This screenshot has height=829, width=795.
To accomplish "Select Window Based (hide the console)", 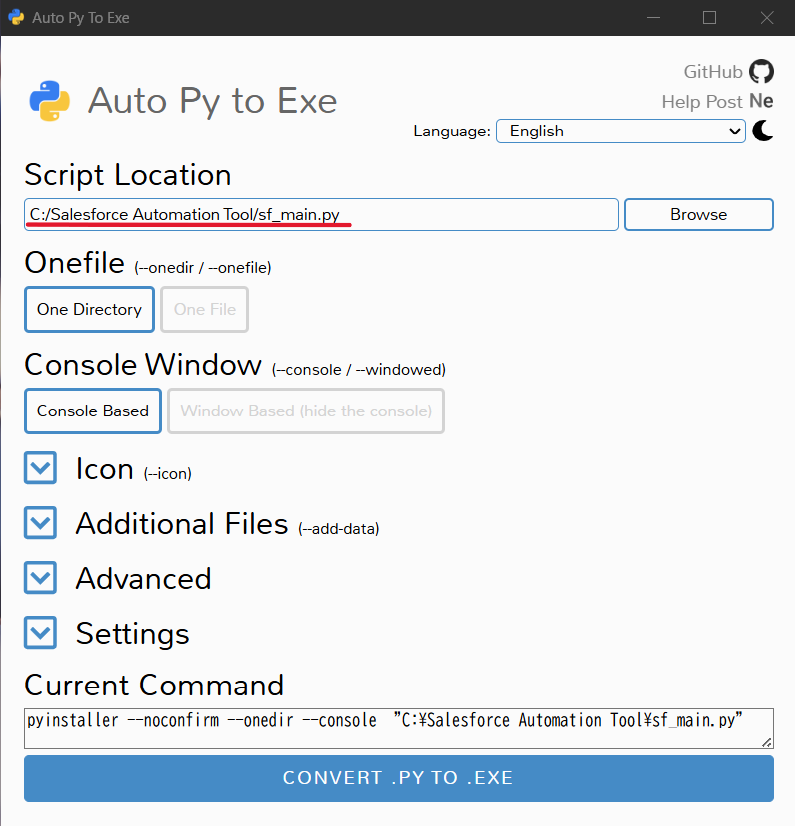I will 306,411.
